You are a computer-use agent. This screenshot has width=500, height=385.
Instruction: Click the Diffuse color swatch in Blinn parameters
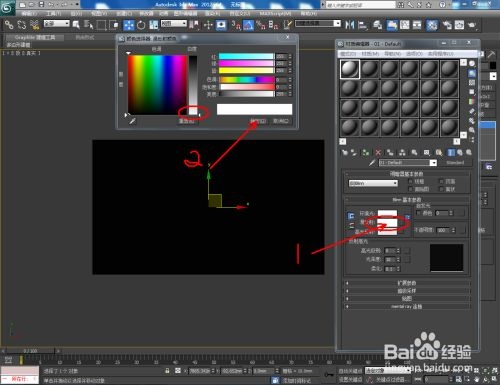pos(387,222)
